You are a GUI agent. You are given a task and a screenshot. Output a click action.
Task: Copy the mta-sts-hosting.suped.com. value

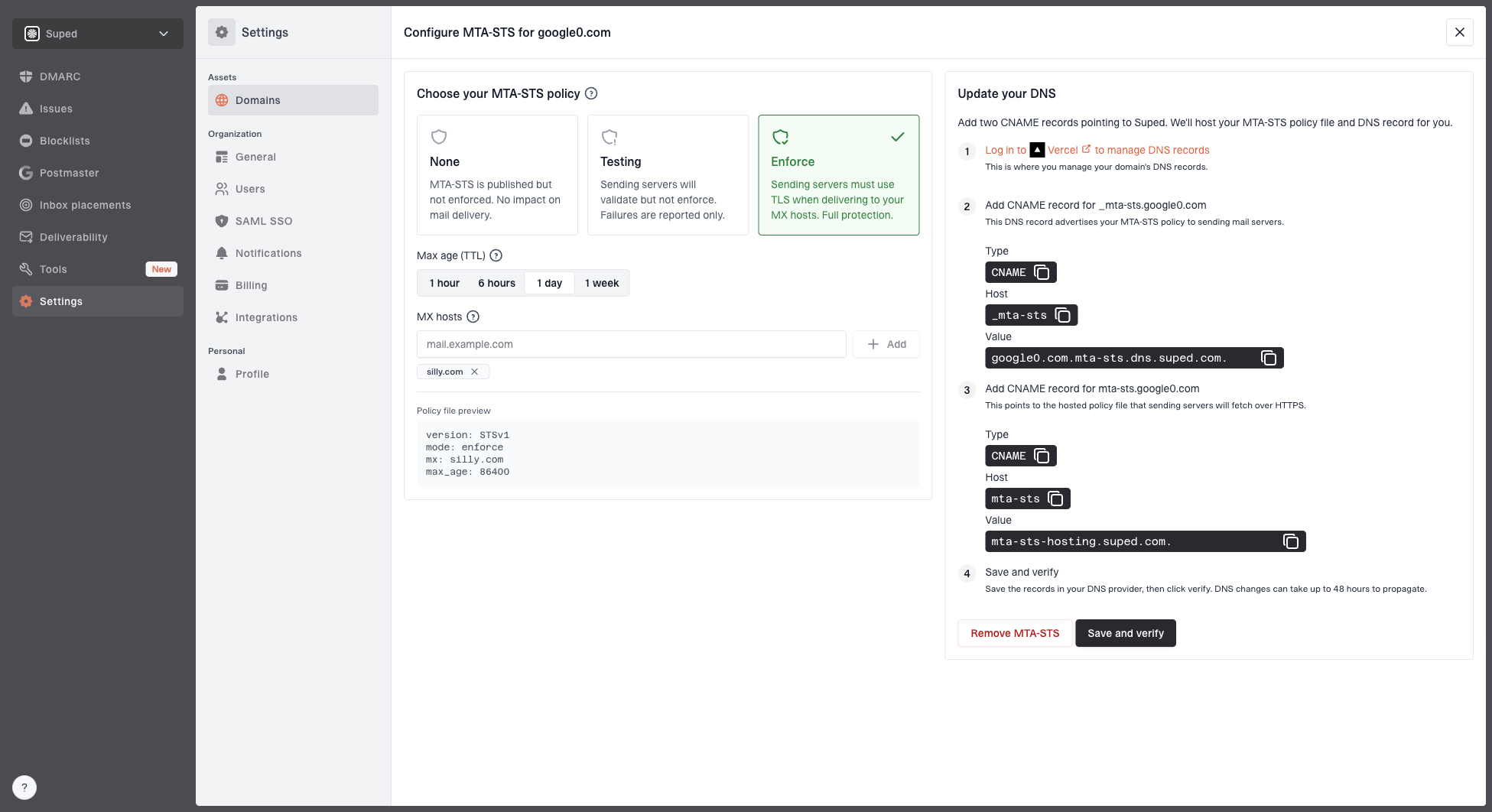point(1291,541)
